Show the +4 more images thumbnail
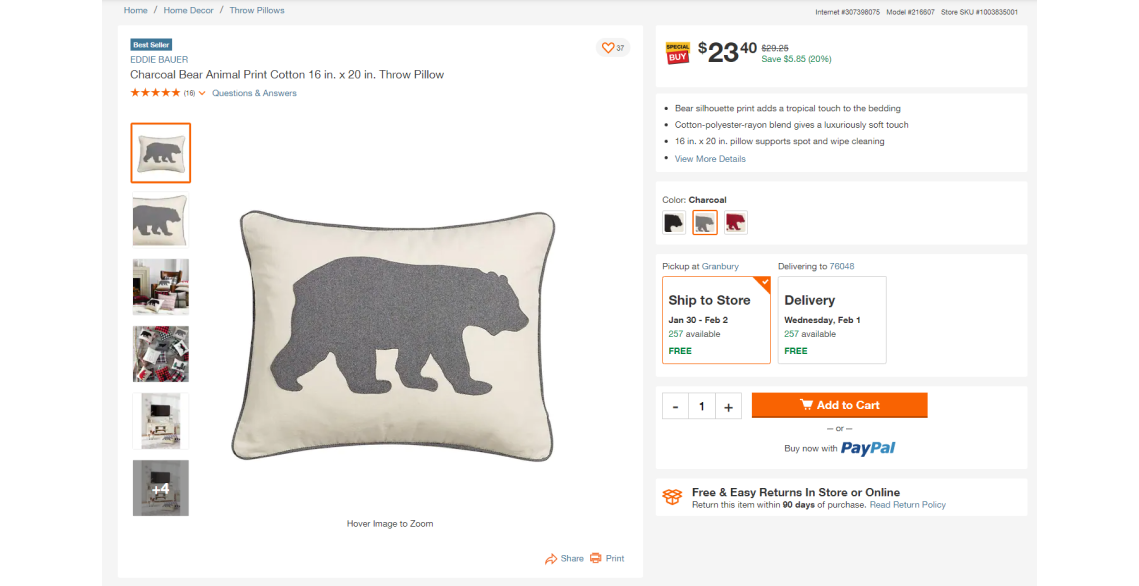 (161, 488)
